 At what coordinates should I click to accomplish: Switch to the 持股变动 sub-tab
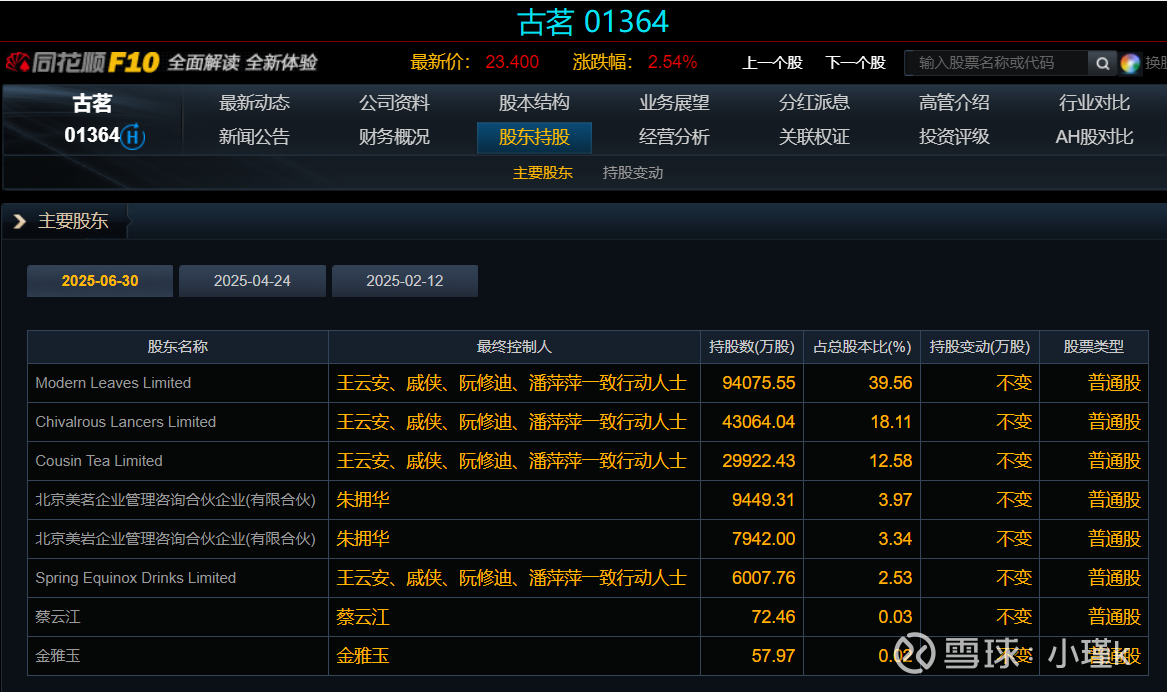pyautogui.click(x=633, y=173)
